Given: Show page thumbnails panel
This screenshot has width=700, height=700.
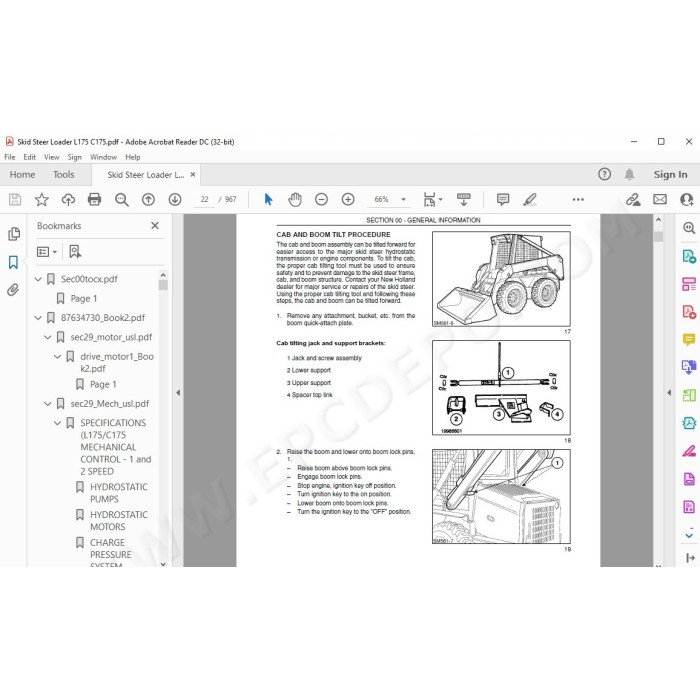Looking at the screenshot, I should pos(14,233).
